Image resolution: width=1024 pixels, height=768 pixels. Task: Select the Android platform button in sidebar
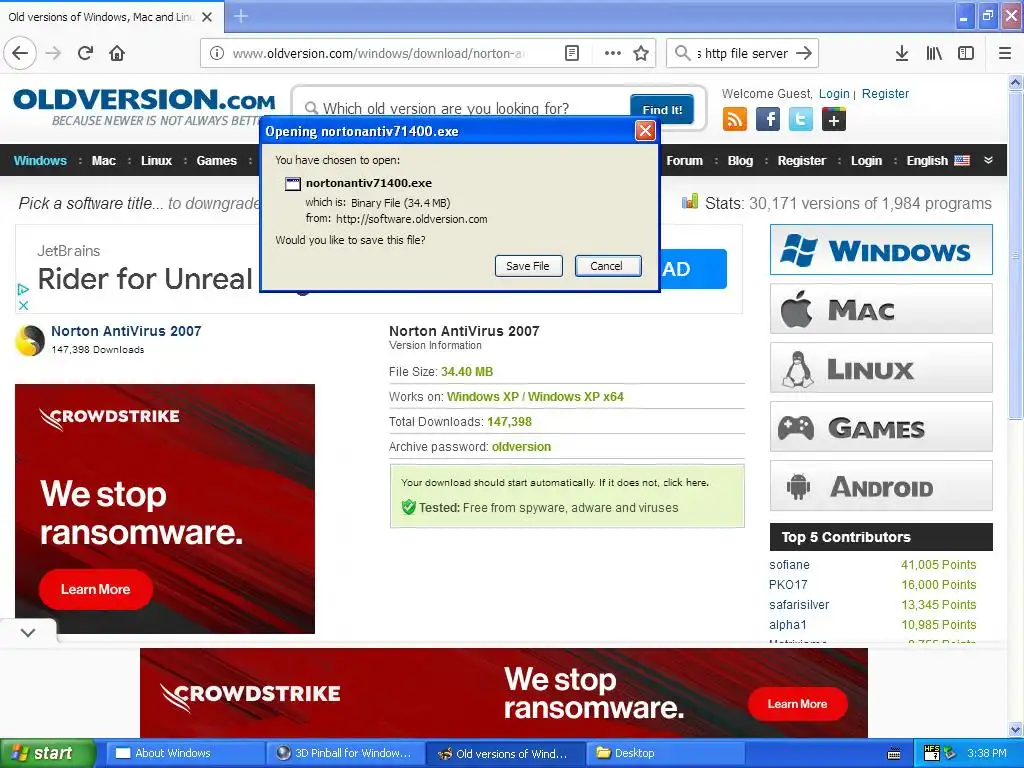[x=881, y=486]
